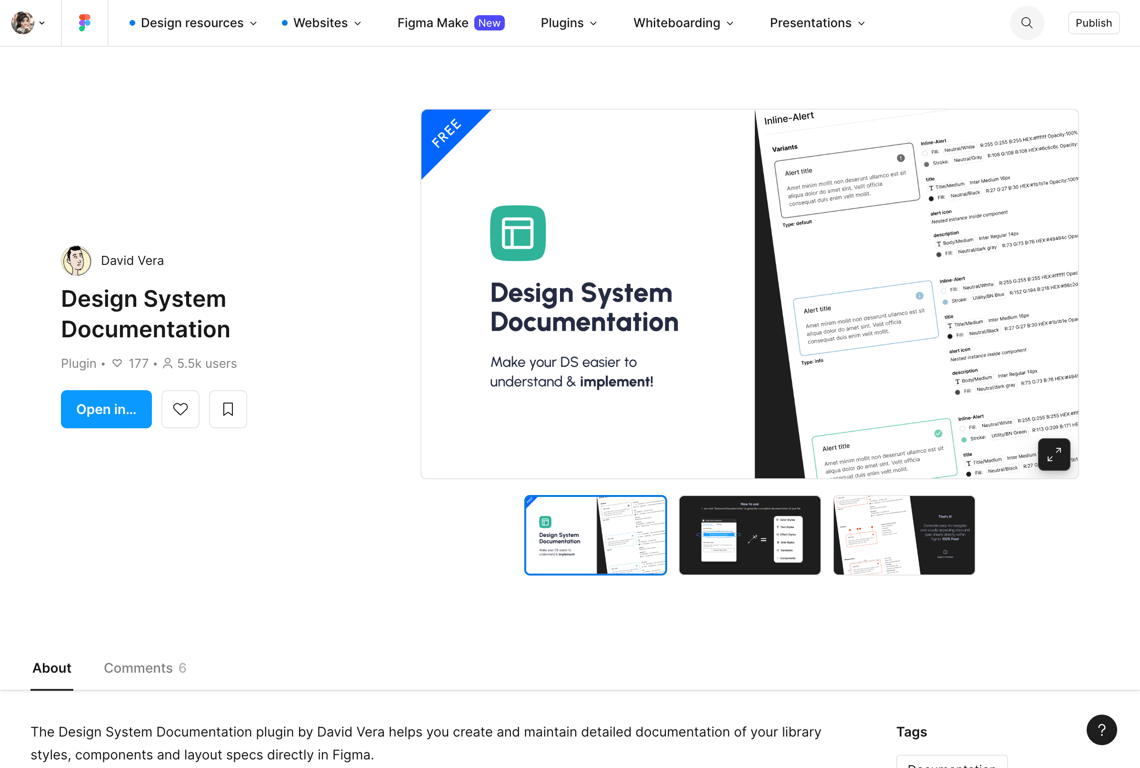The width and height of the screenshot is (1140, 768).
Task: Click David Vera's author avatar
Action: [x=76, y=260]
